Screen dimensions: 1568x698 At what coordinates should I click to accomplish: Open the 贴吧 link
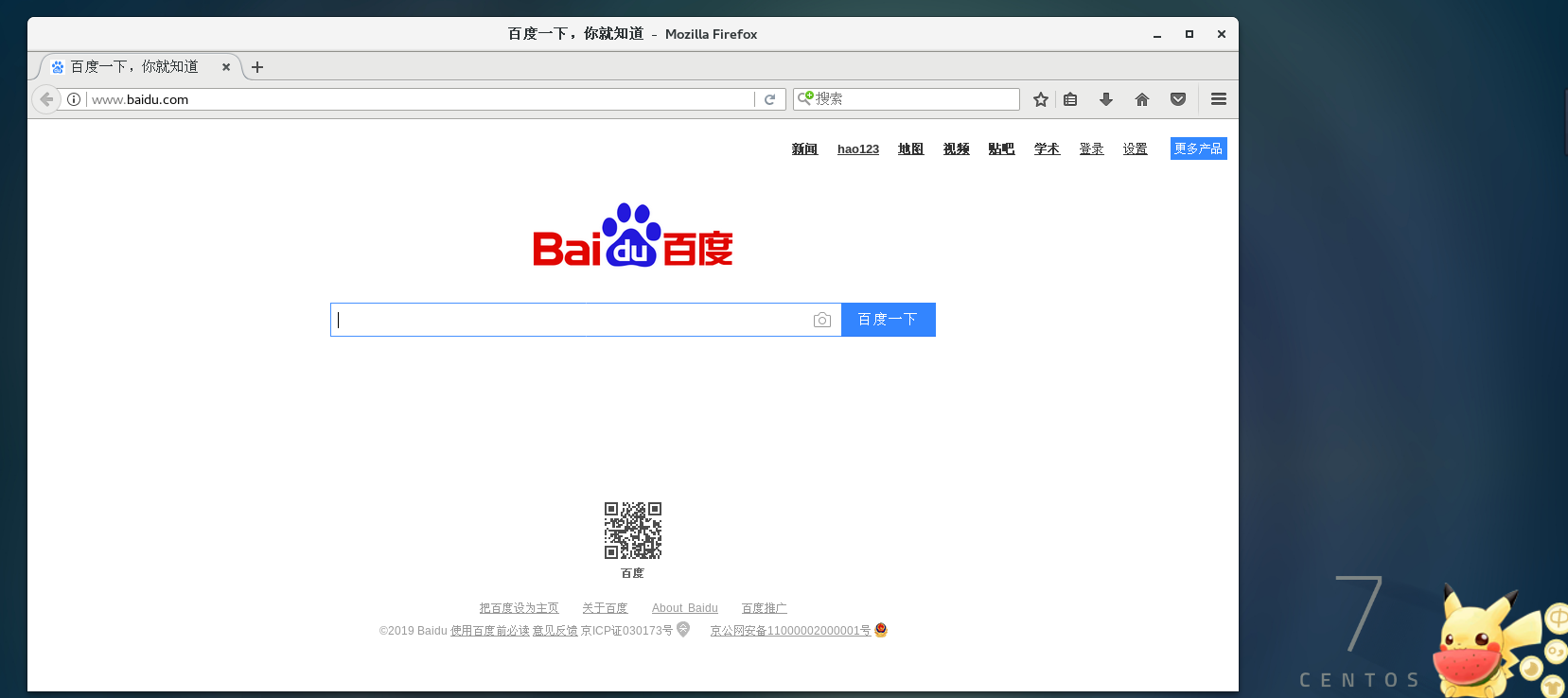tap(1001, 149)
